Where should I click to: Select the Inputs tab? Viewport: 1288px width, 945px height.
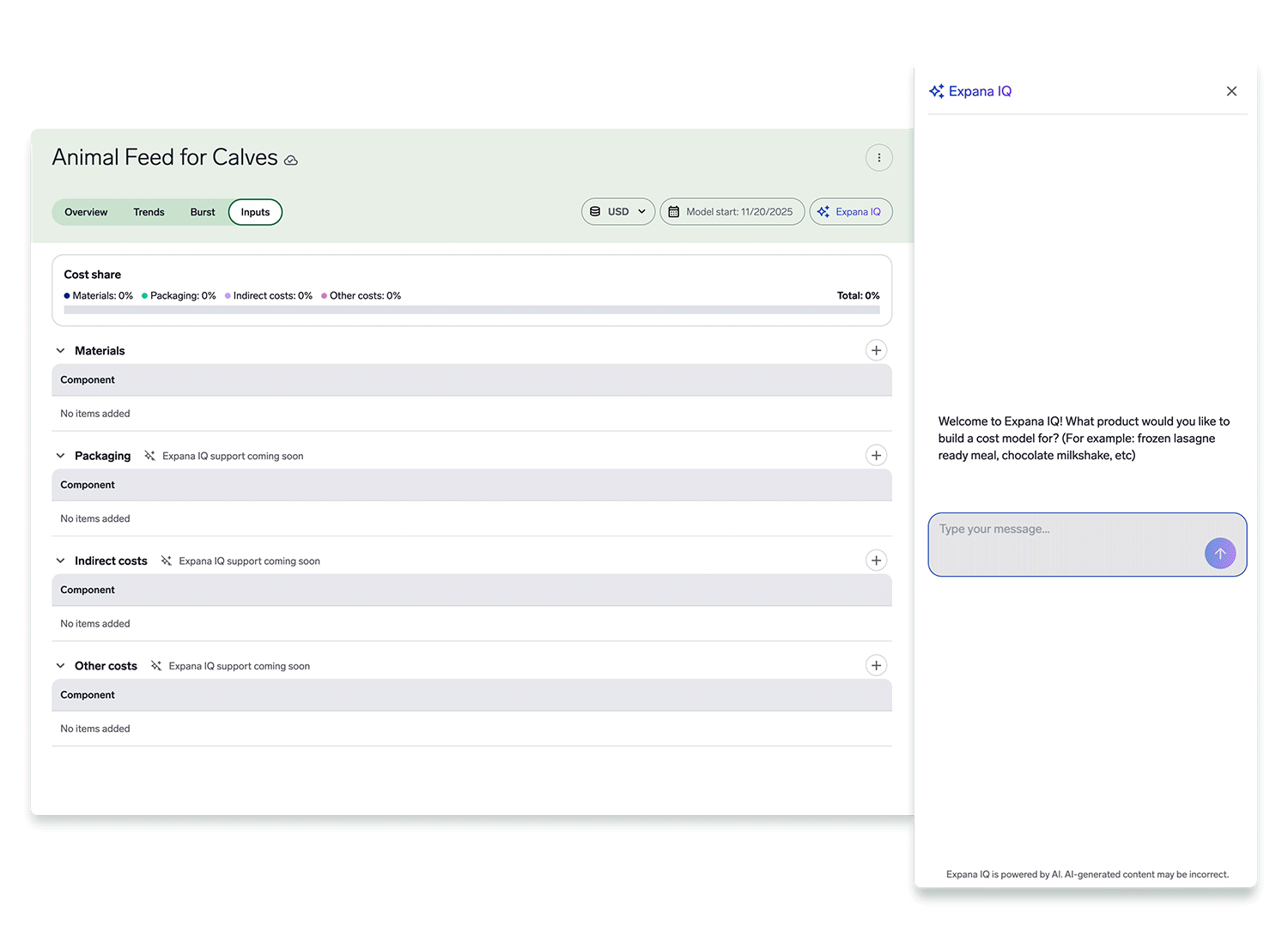pyautogui.click(x=255, y=212)
